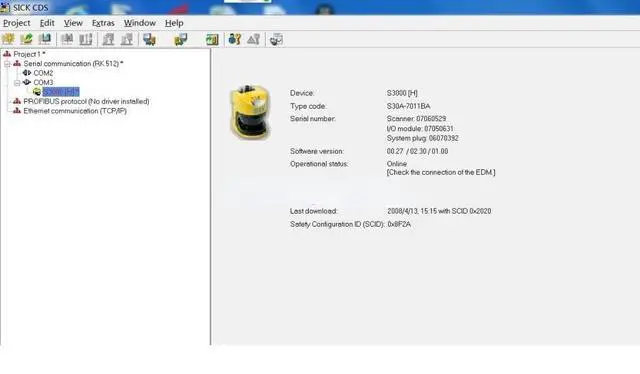Click the last toolbar icon with checklist

[x=276, y=39]
